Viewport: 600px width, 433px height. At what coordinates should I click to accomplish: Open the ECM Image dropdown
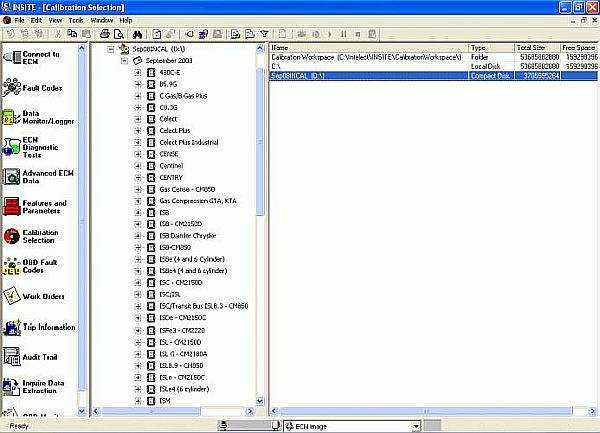416,426
